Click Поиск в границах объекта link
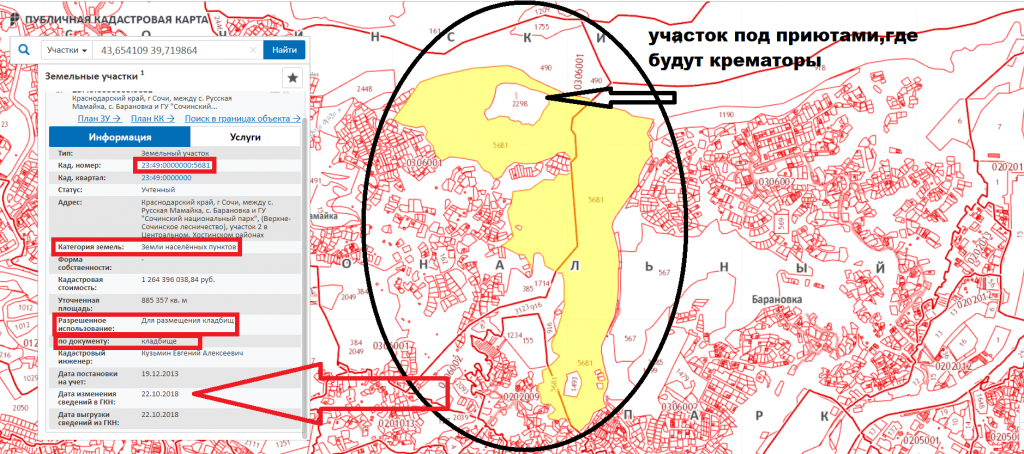The image size is (1024, 454). tap(238, 118)
